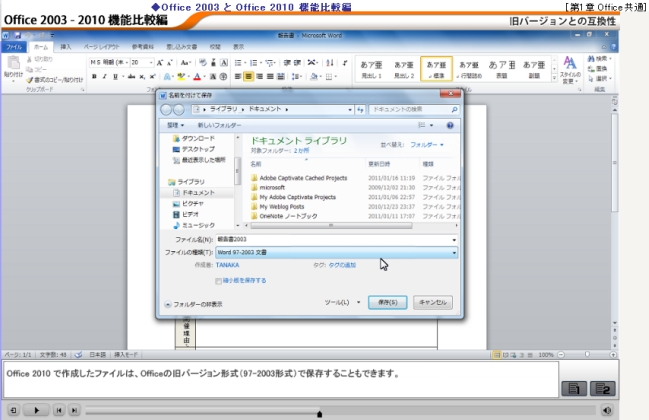Image resolution: width=649 pixels, height=420 pixels.
Task: Open the file type dropdown
Action: 454,252
